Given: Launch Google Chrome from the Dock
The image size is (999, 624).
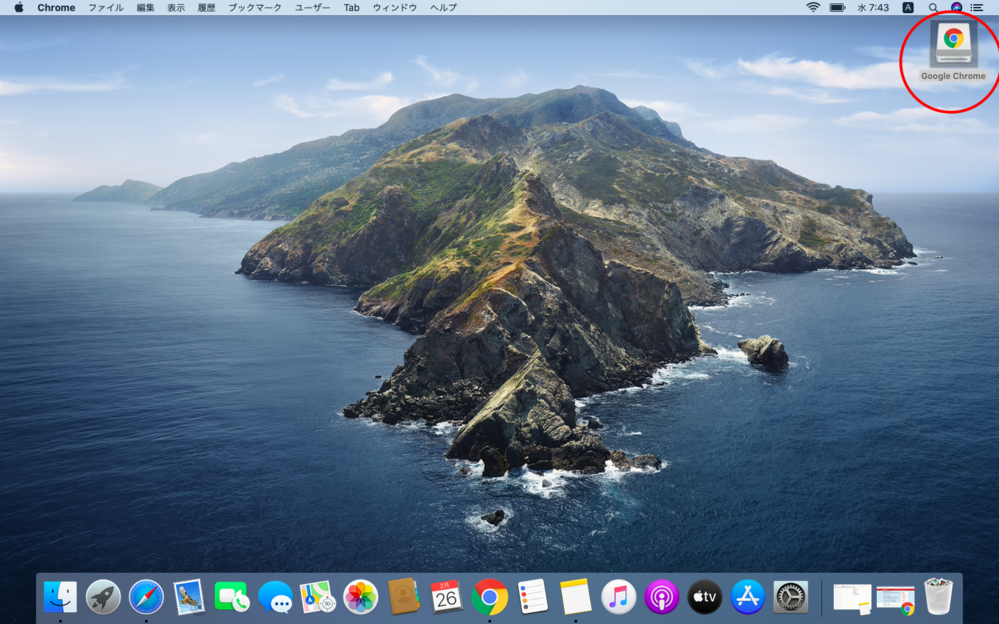Looking at the screenshot, I should 489,597.
